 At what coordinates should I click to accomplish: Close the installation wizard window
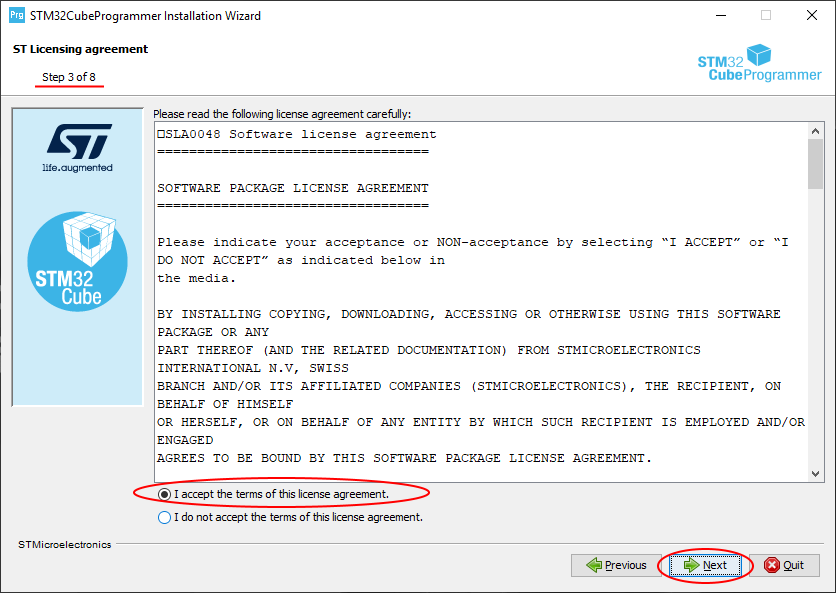[x=812, y=16]
